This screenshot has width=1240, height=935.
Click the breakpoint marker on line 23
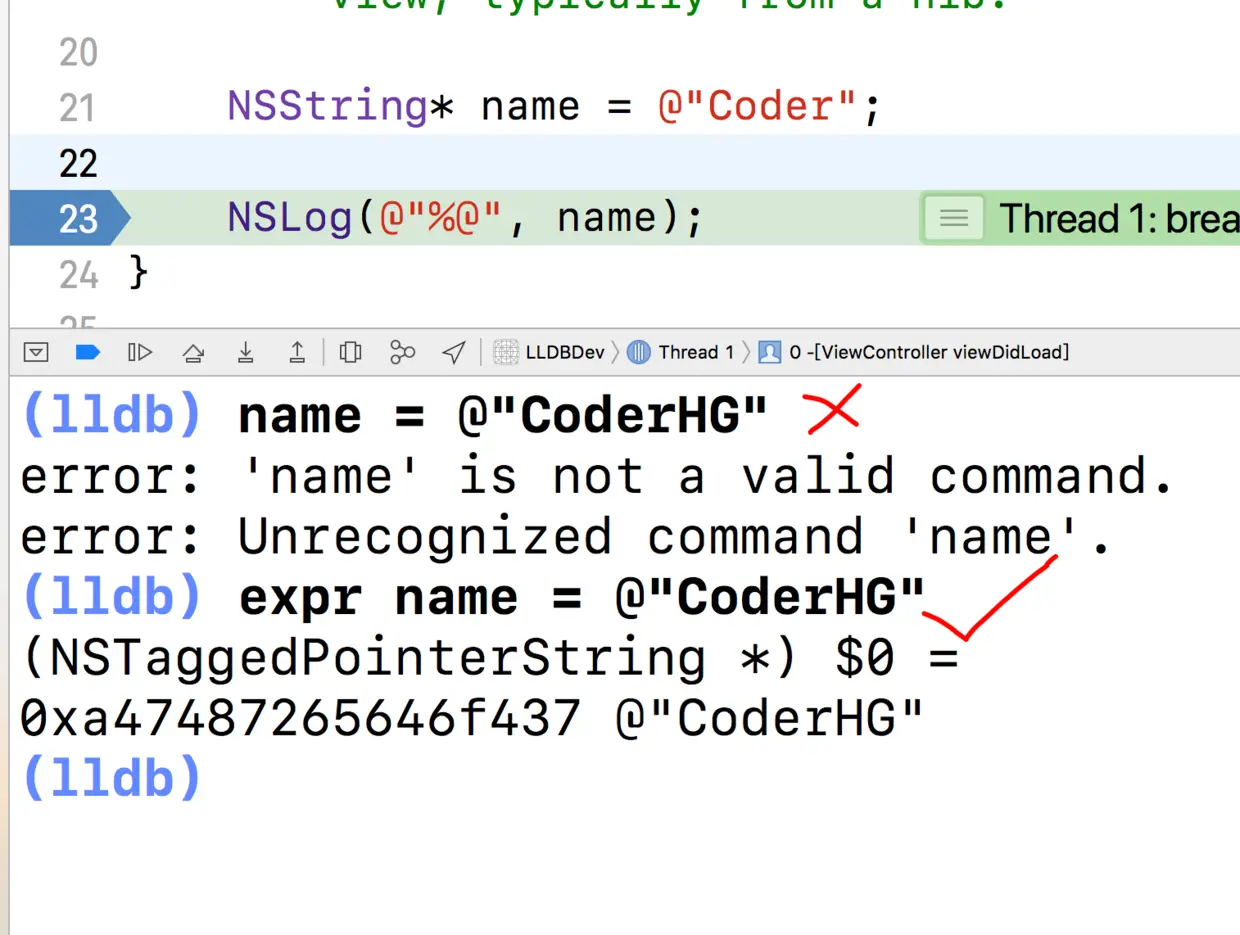tap(69, 218)
